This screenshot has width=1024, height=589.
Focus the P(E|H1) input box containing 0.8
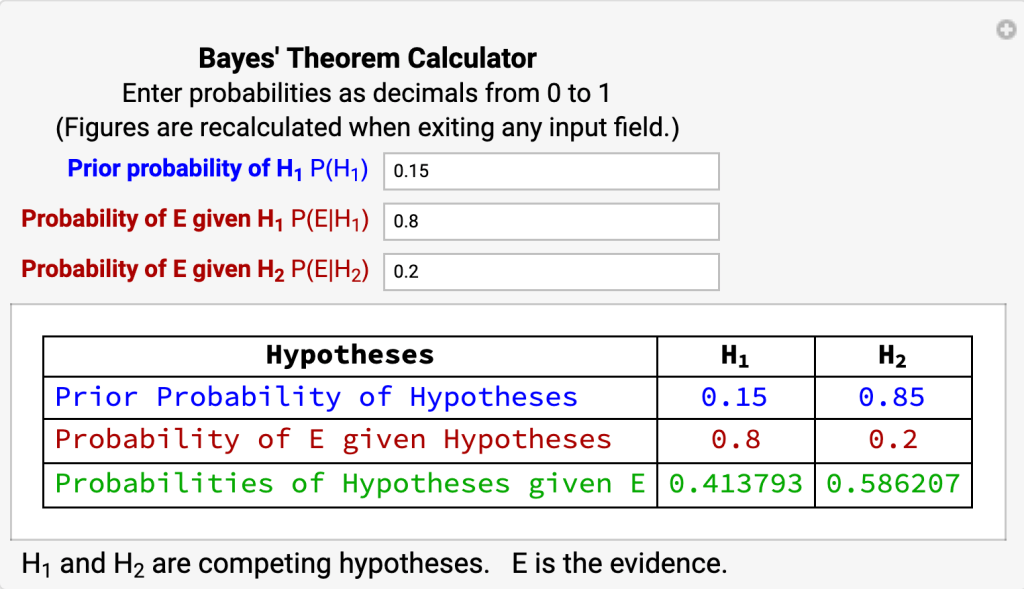(551, 222)
